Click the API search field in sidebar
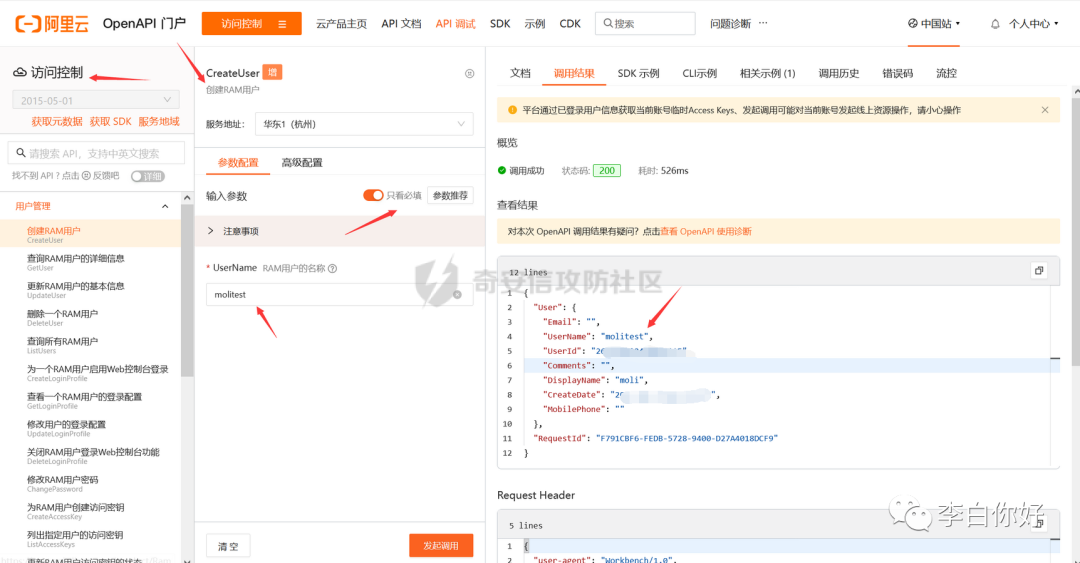Screen dimensions: 1080x563 pos(96,153)
